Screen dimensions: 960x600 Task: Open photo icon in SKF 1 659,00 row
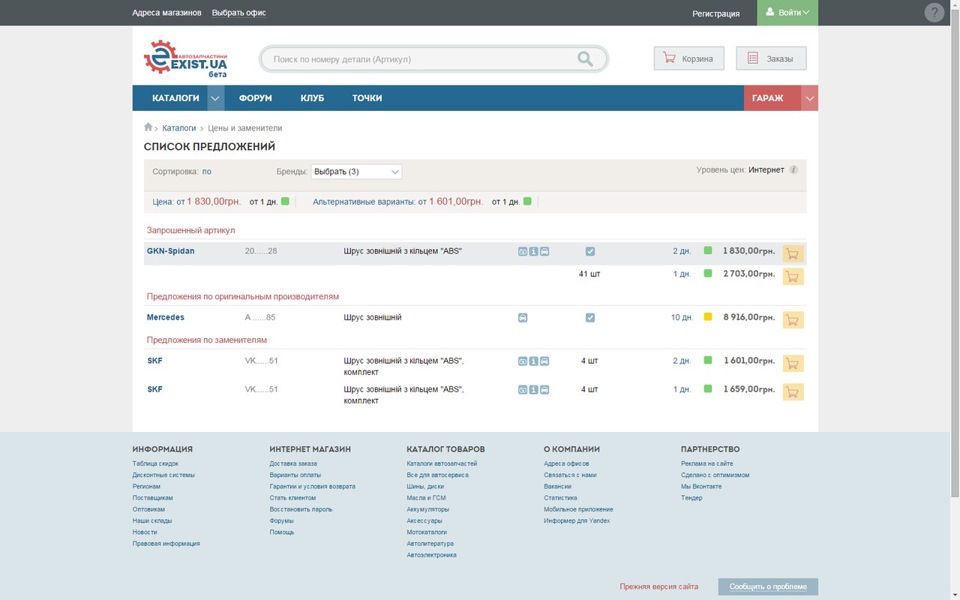click(523, 390)
